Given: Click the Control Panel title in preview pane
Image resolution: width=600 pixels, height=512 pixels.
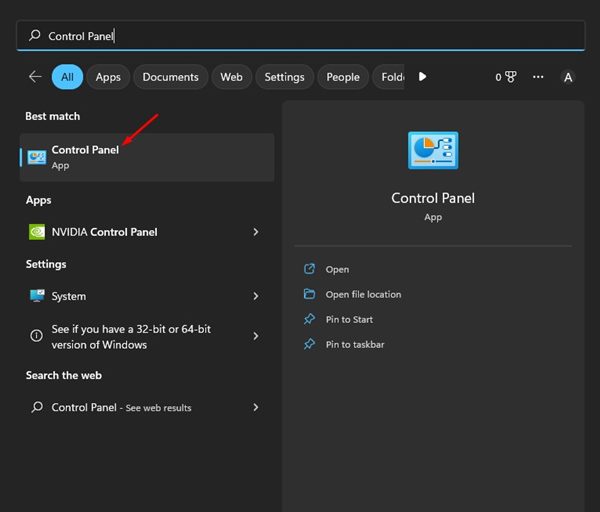Looking at the screenshot, I should (x=433, y=198).
